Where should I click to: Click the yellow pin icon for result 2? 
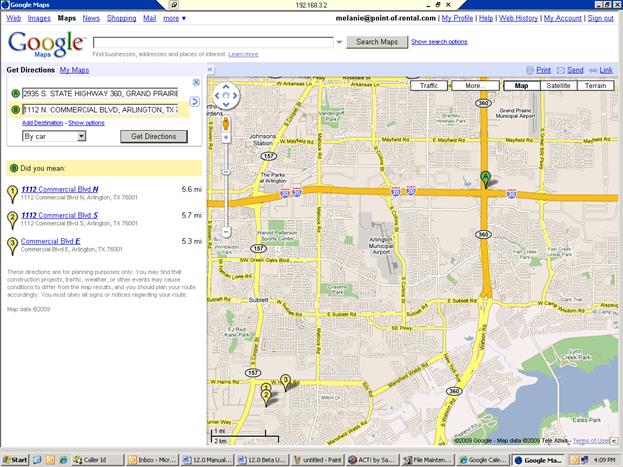(12, 219)
